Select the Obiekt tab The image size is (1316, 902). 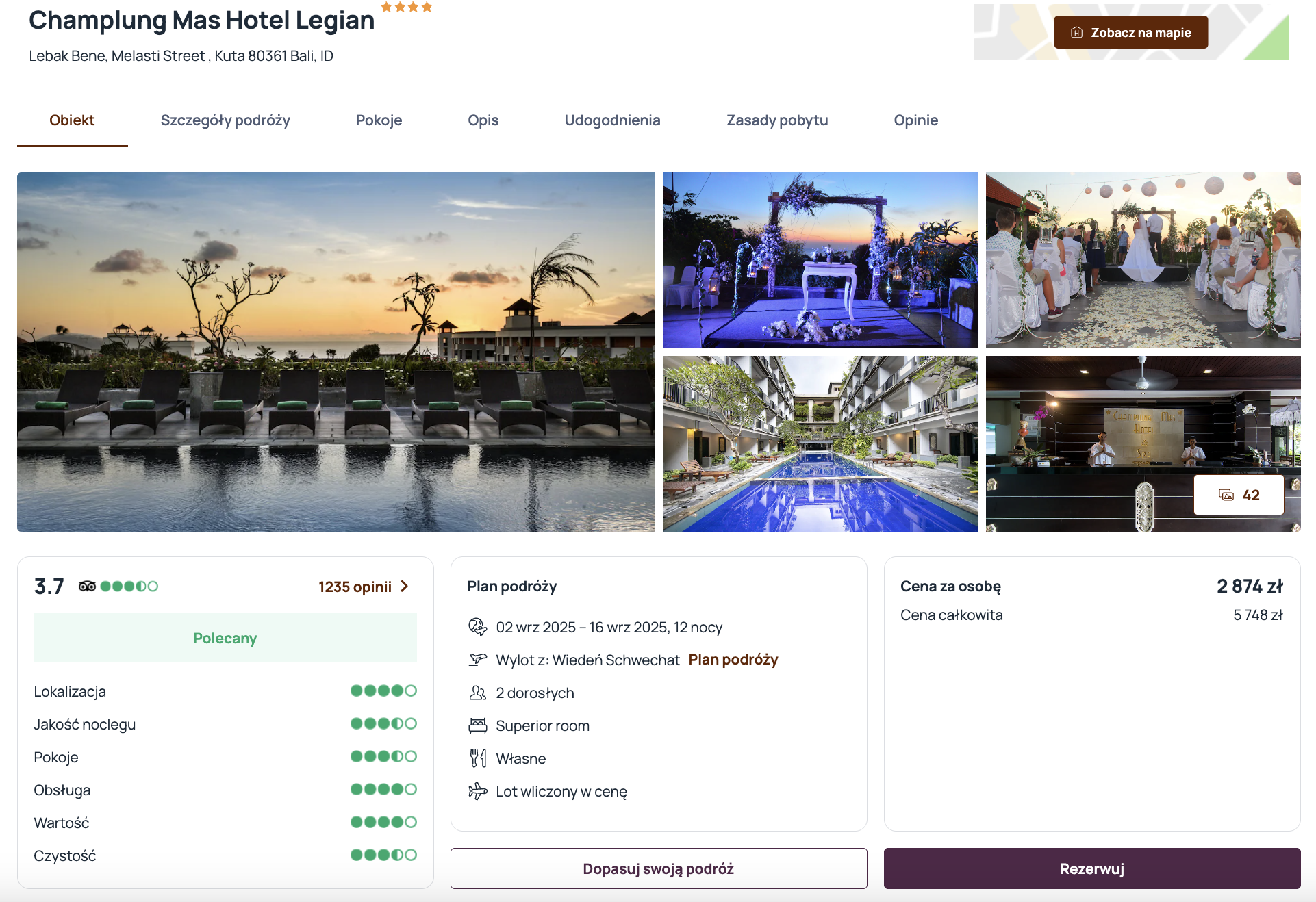[72, 120]
